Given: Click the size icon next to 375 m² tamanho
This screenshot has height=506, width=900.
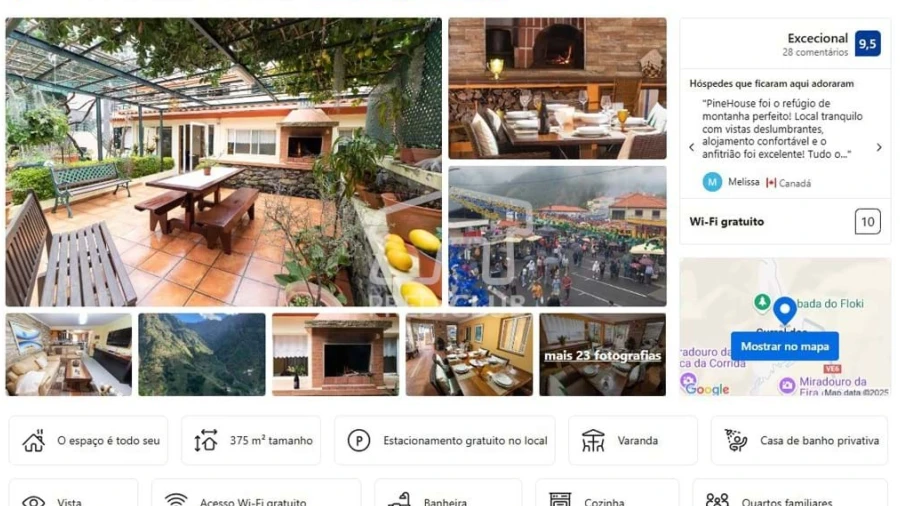Looking at the screenshot, I should click(205, 441).
